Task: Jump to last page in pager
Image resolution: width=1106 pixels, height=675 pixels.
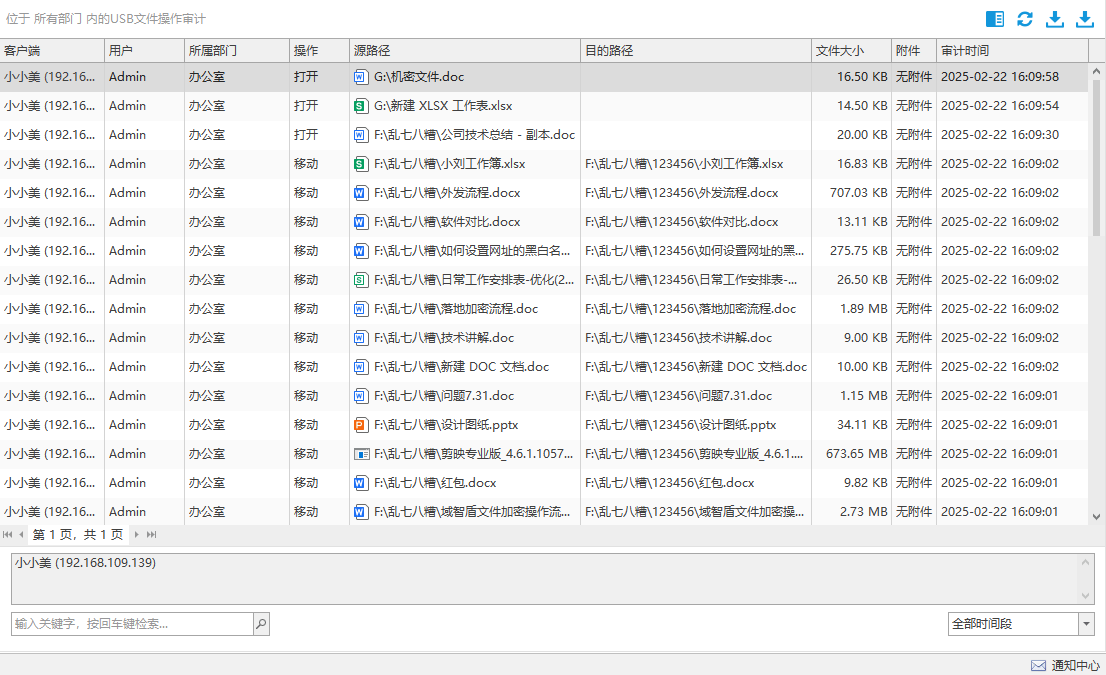Action: point(152,535)
